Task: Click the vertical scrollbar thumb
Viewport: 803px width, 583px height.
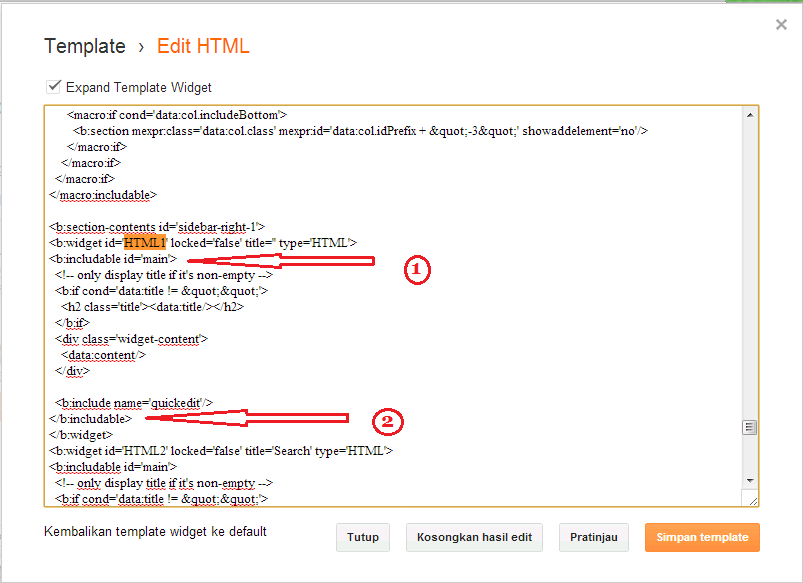Action: pos(750,428)
